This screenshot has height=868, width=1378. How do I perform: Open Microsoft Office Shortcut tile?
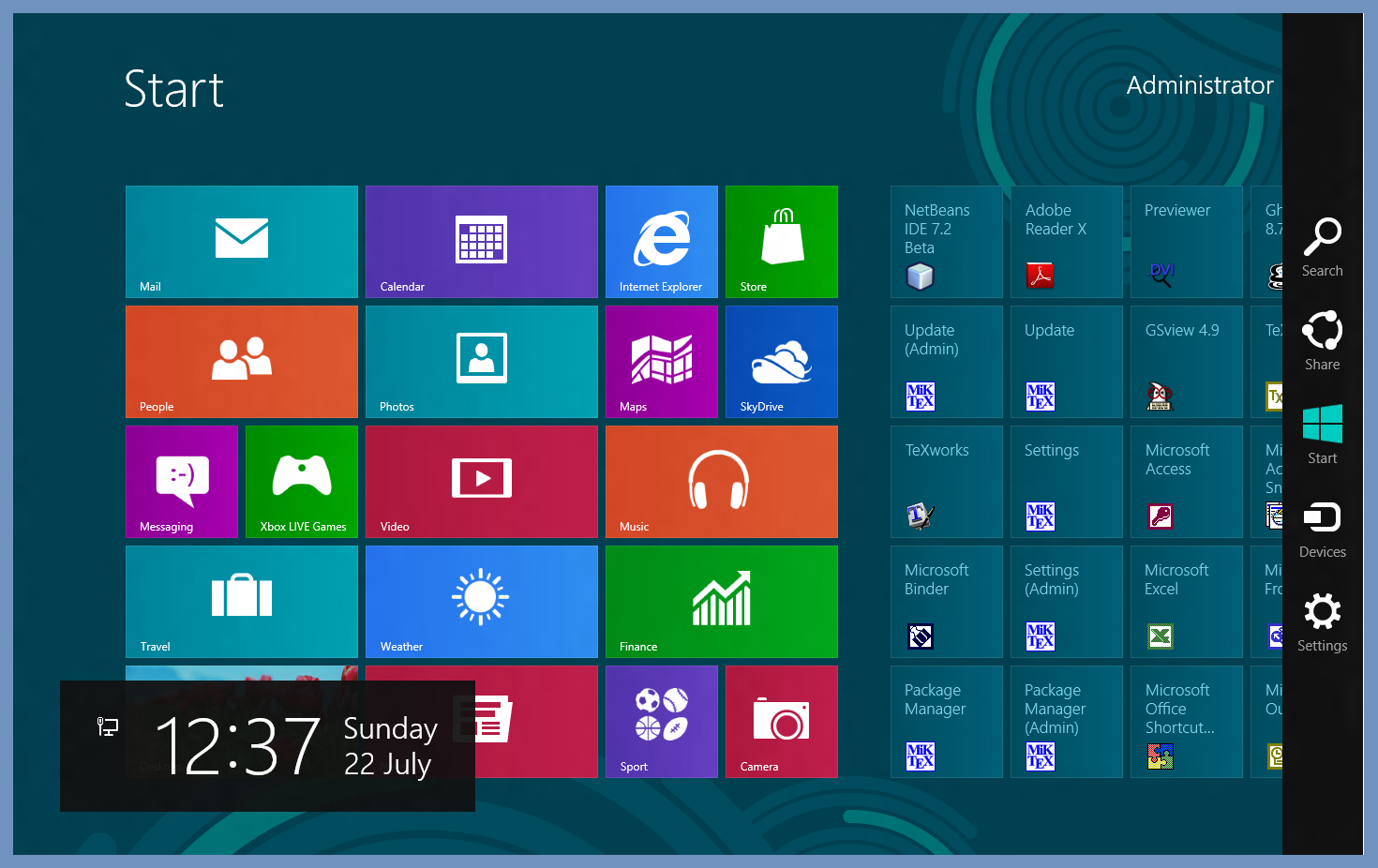[x=1187, y=722]
